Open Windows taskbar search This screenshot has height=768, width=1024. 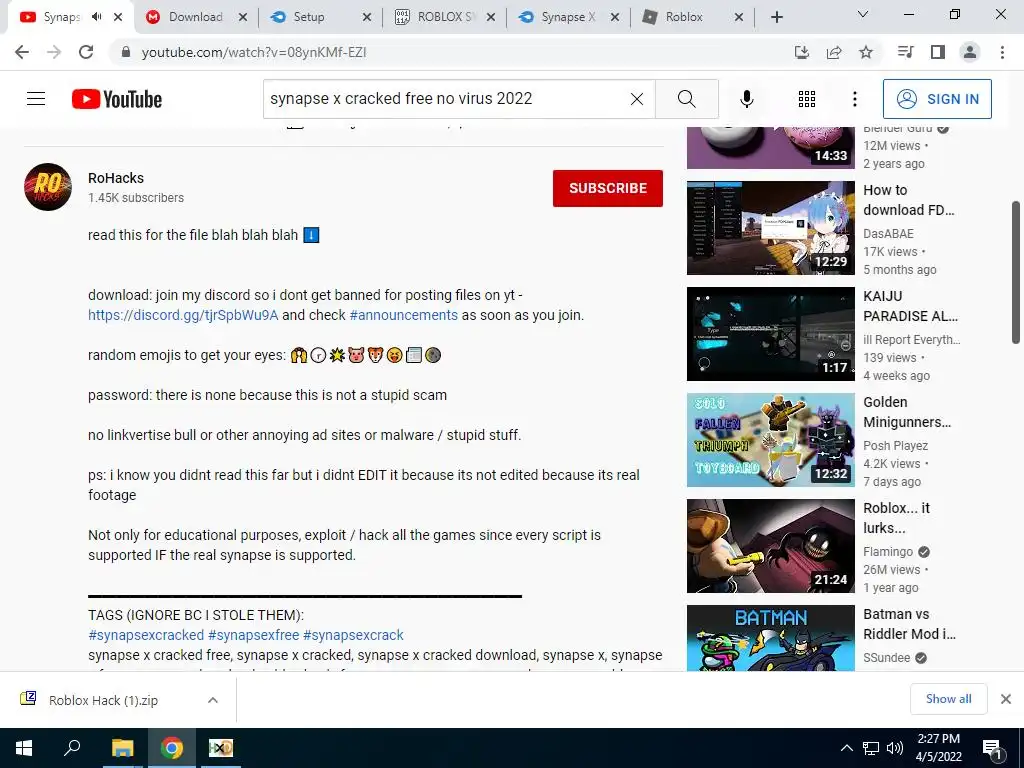(x=72, y=748)
